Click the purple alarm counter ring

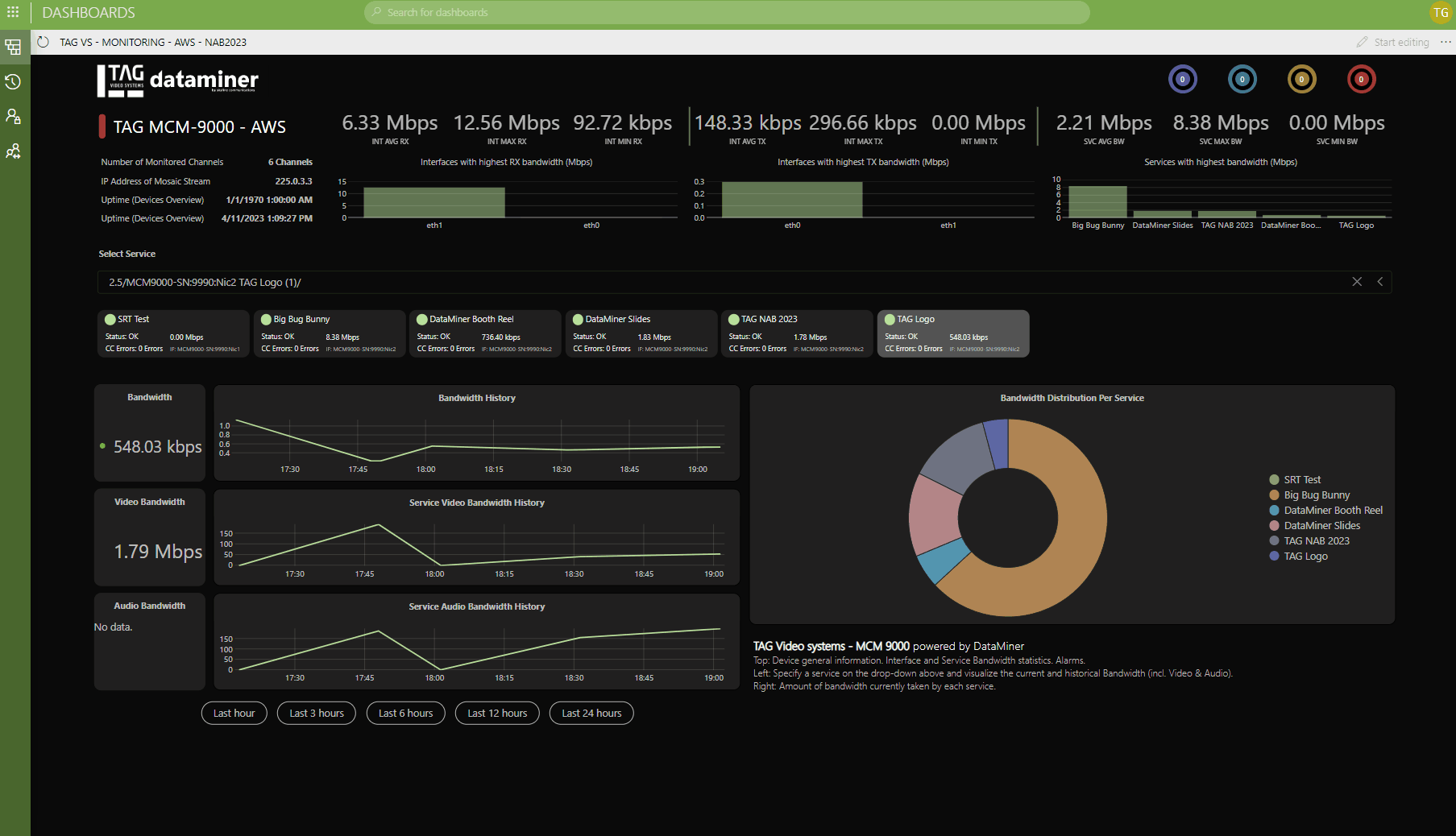point(1183,79)
